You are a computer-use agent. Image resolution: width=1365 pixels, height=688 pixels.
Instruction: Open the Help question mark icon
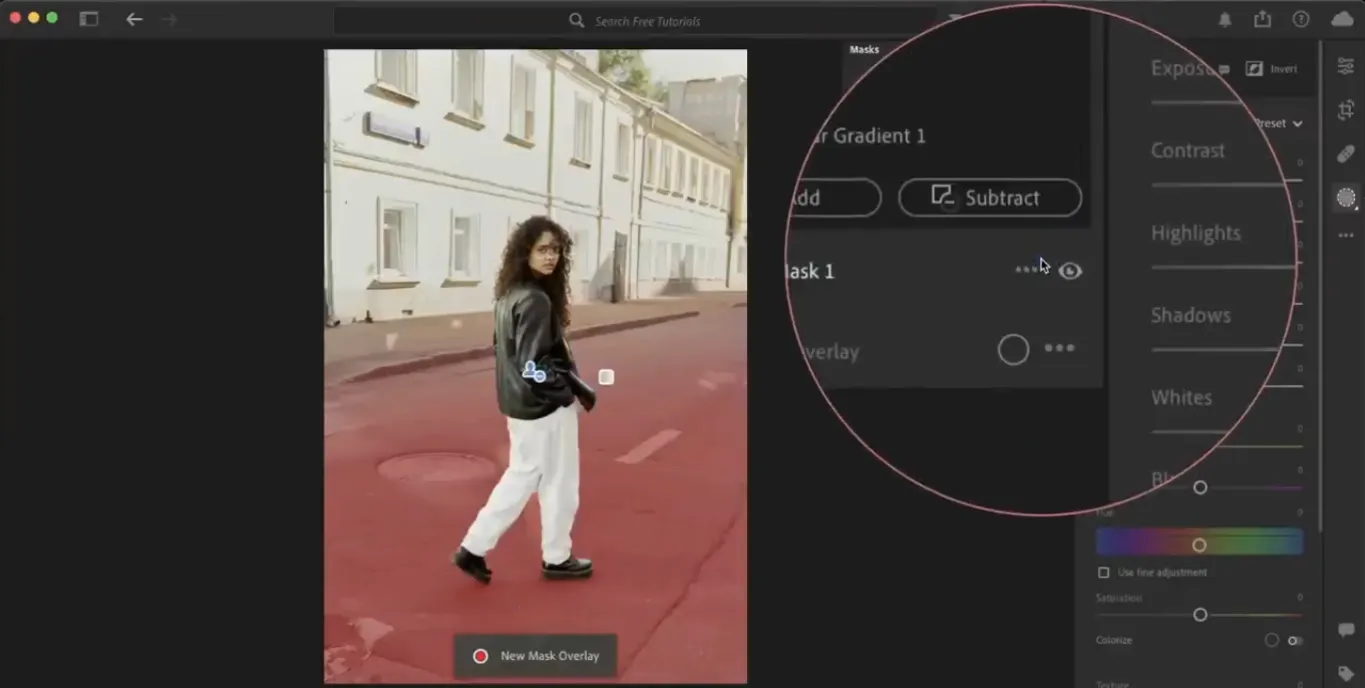coord(1300,20)
